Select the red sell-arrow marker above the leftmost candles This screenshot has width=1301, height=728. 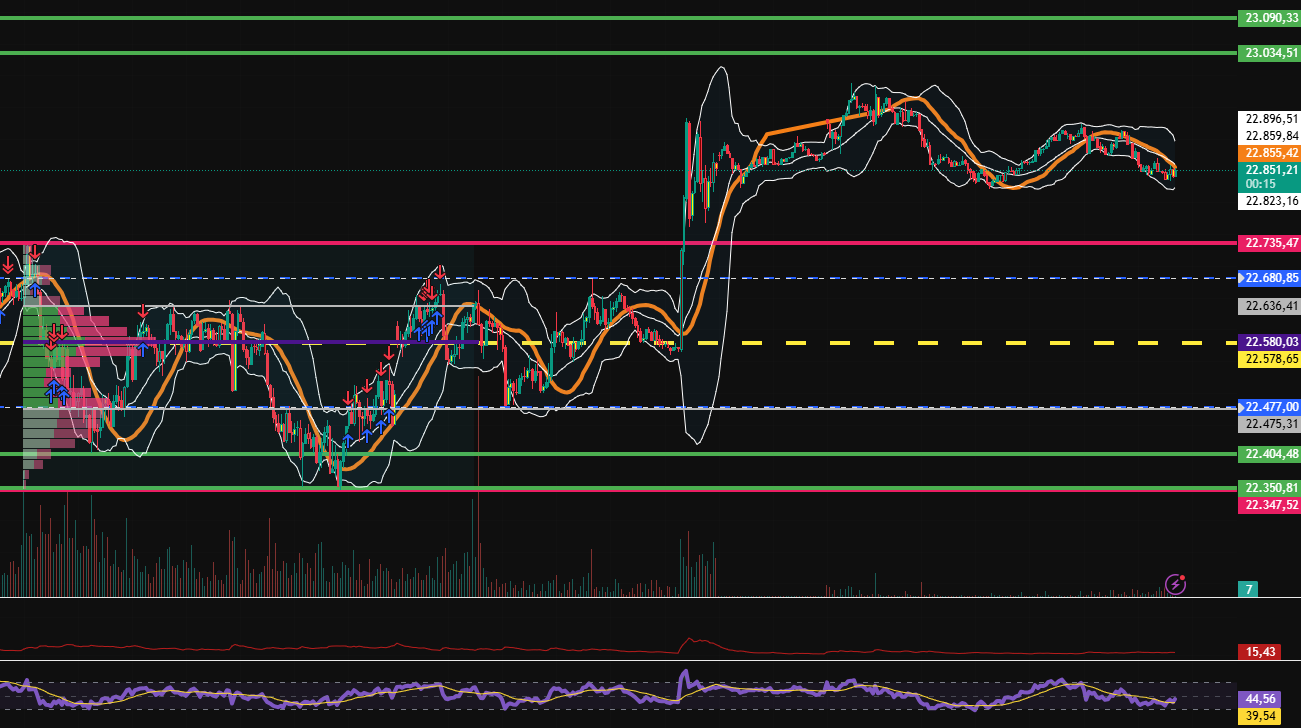(x=8, y=265)
